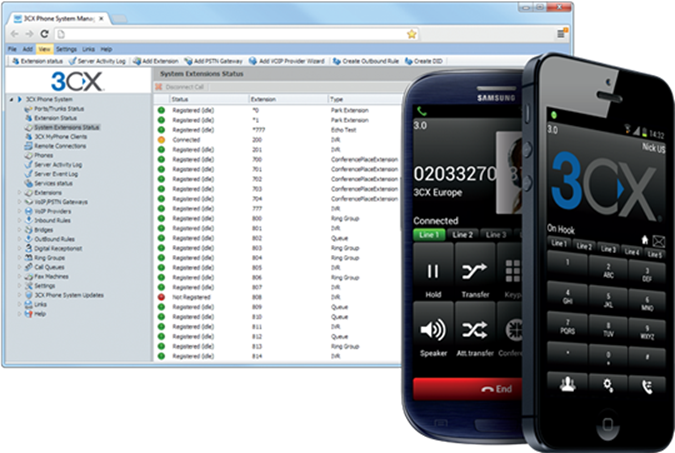This screenshot has height=453, width=675.
Task: Expand the Ring Groups node
Action: (19, 258)
